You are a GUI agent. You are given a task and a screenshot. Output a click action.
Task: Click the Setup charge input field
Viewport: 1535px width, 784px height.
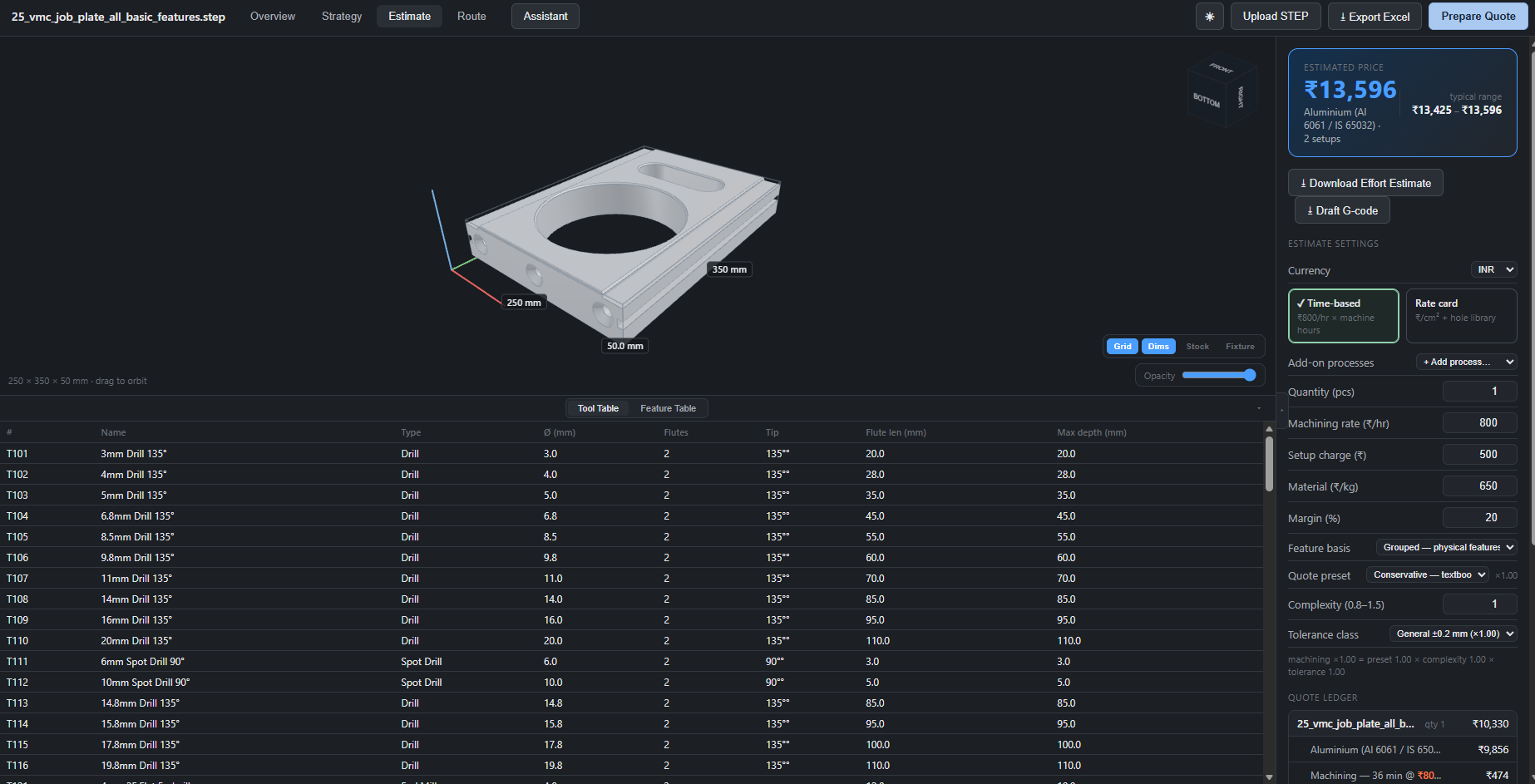coord(1479,455)
